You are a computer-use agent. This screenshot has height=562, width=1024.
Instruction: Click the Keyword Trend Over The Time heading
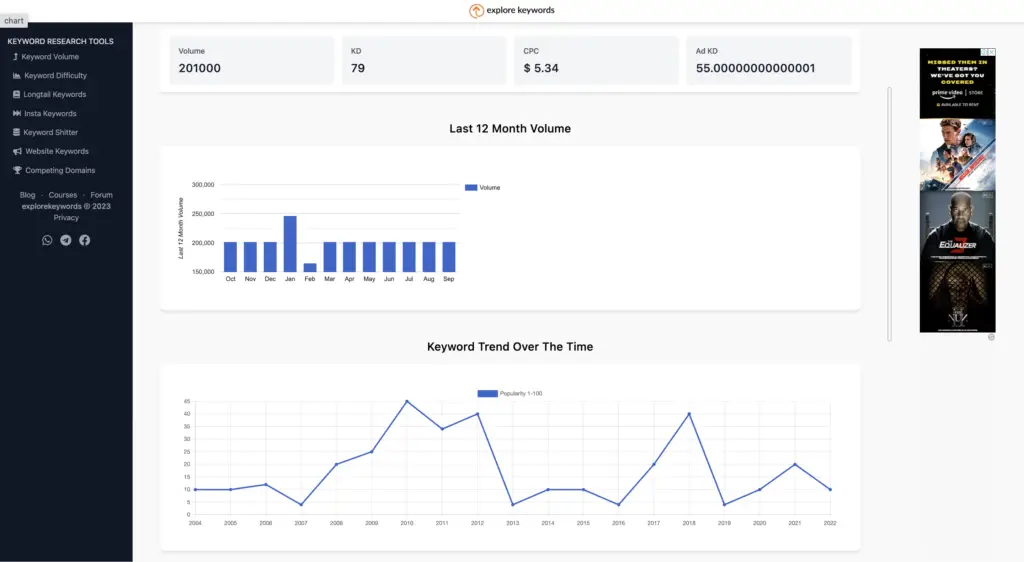pyautogui.click(x=510, y=347)
